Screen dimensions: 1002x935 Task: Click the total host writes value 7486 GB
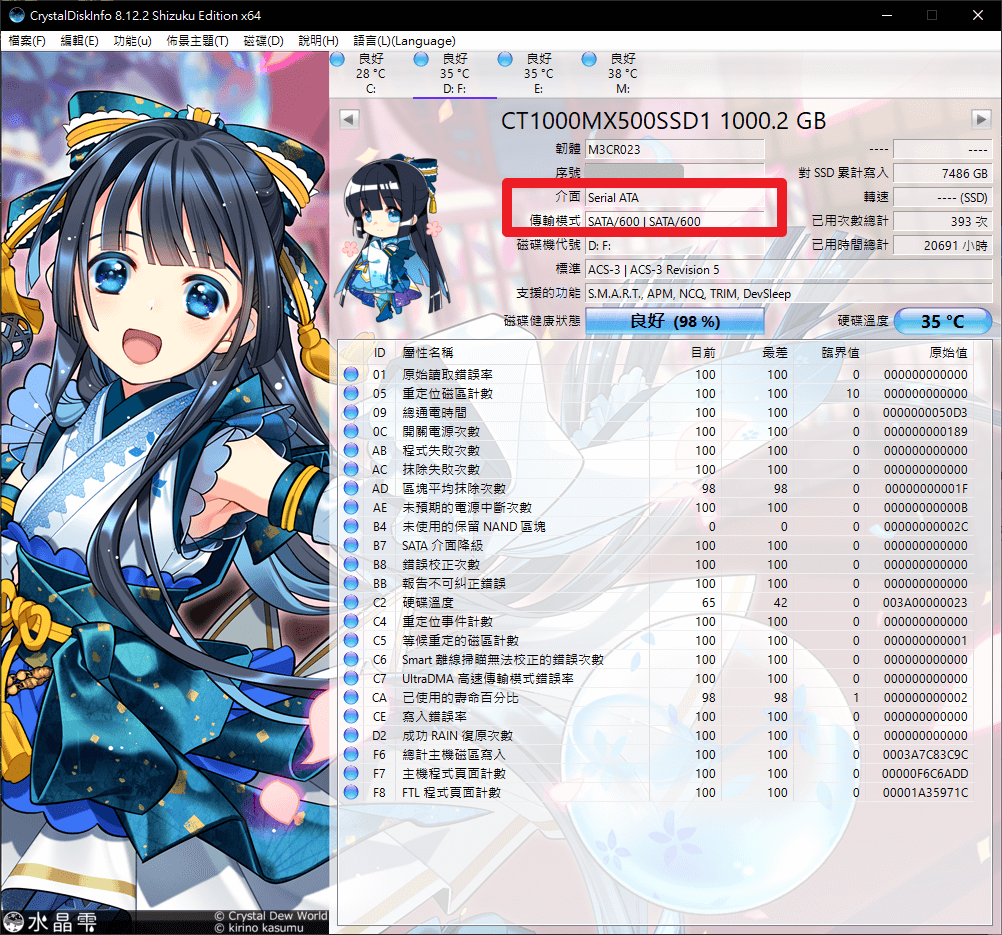click(943, 173)
